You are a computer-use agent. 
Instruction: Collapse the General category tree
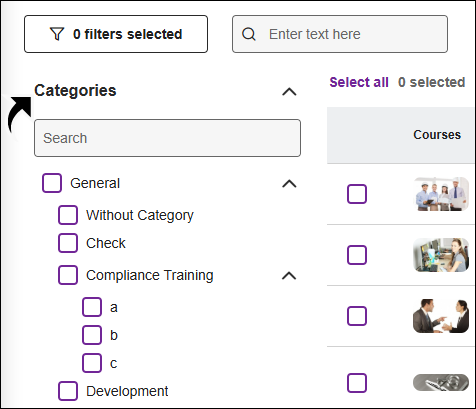tap(289, 184)
